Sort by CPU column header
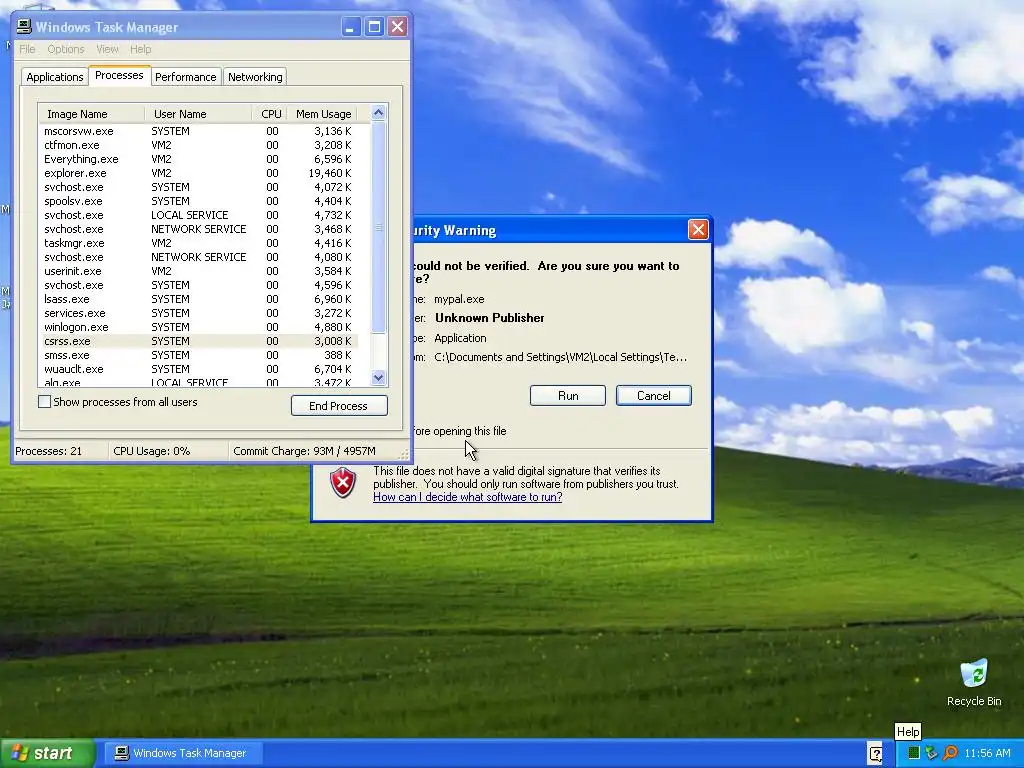This screenshot has width=1024, height=768. 271,114
